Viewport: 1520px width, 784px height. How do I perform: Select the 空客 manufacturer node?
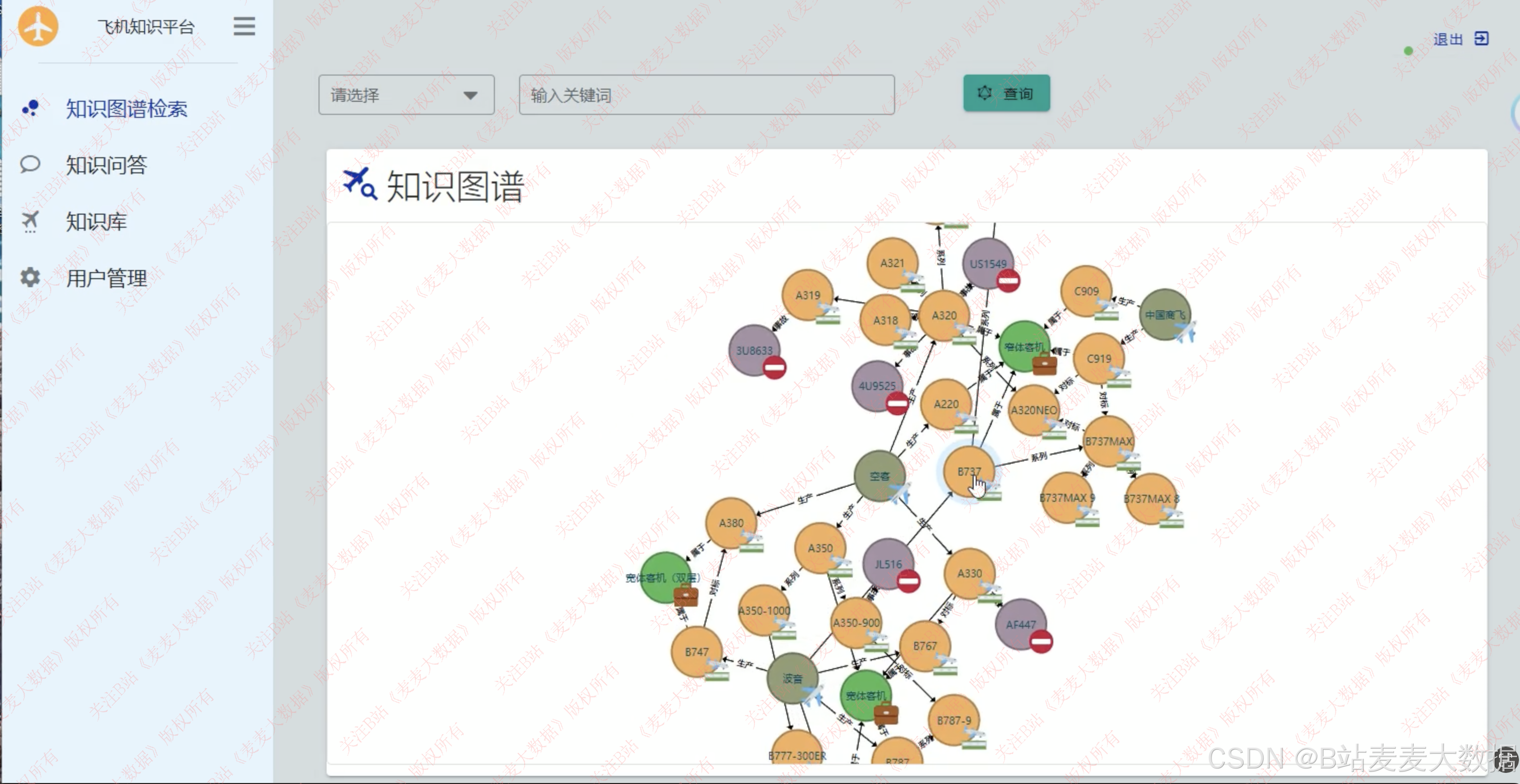tap(879, 476)
